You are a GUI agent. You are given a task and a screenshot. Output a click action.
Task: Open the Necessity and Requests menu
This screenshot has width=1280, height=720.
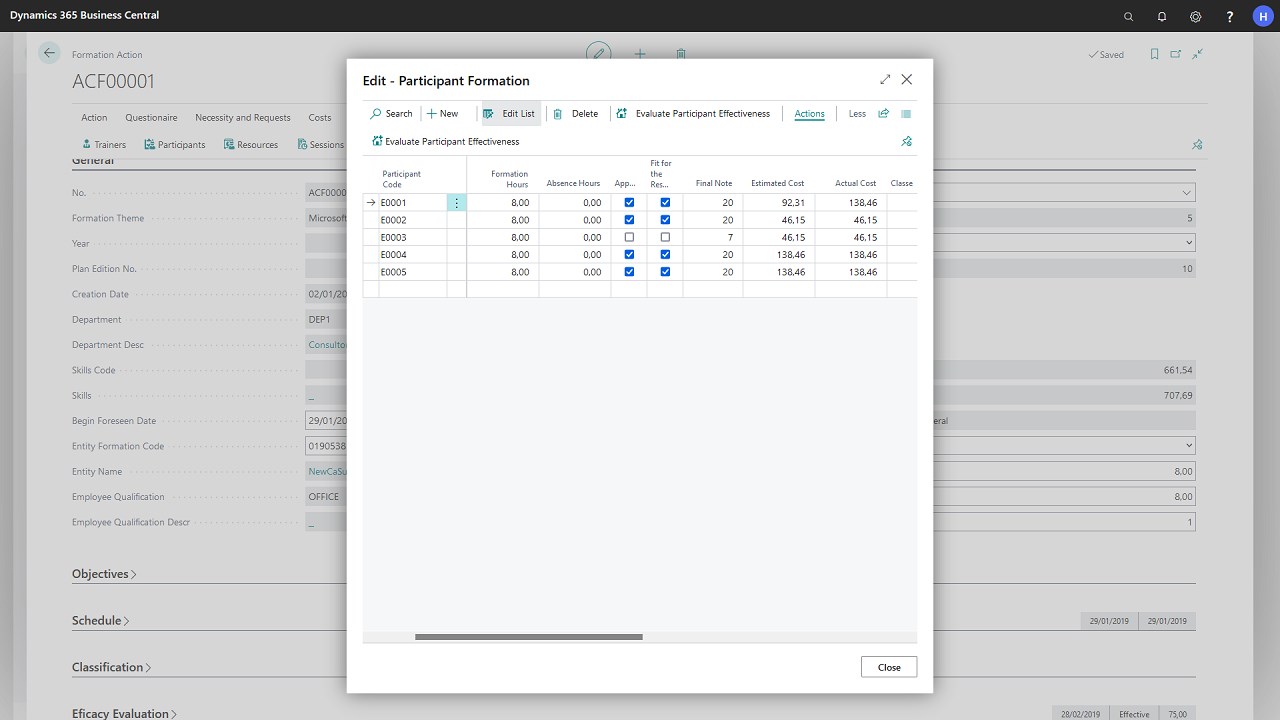point(243,118)
